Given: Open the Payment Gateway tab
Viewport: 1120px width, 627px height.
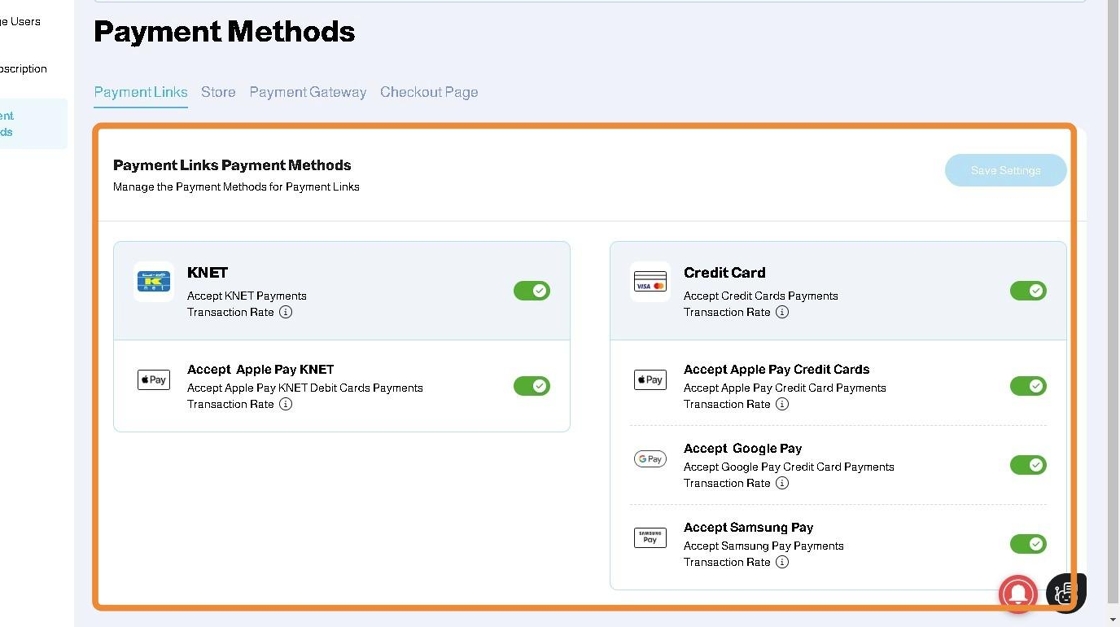Looking at the screenshot, I should 308,92.
